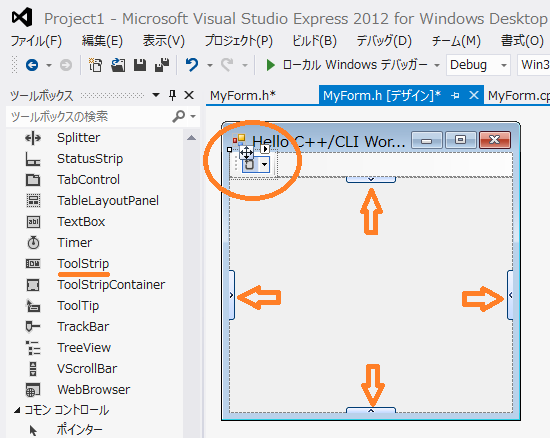This screenshot has width=550, height=438.
Task: Select the ToolTip control icon
Action: coord(33,306)
